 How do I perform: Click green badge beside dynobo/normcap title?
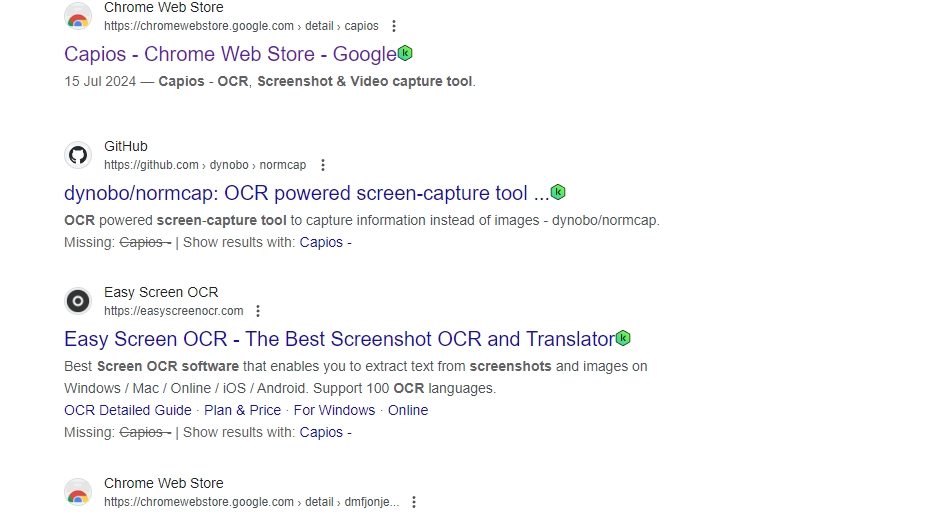tap(557, 192)
